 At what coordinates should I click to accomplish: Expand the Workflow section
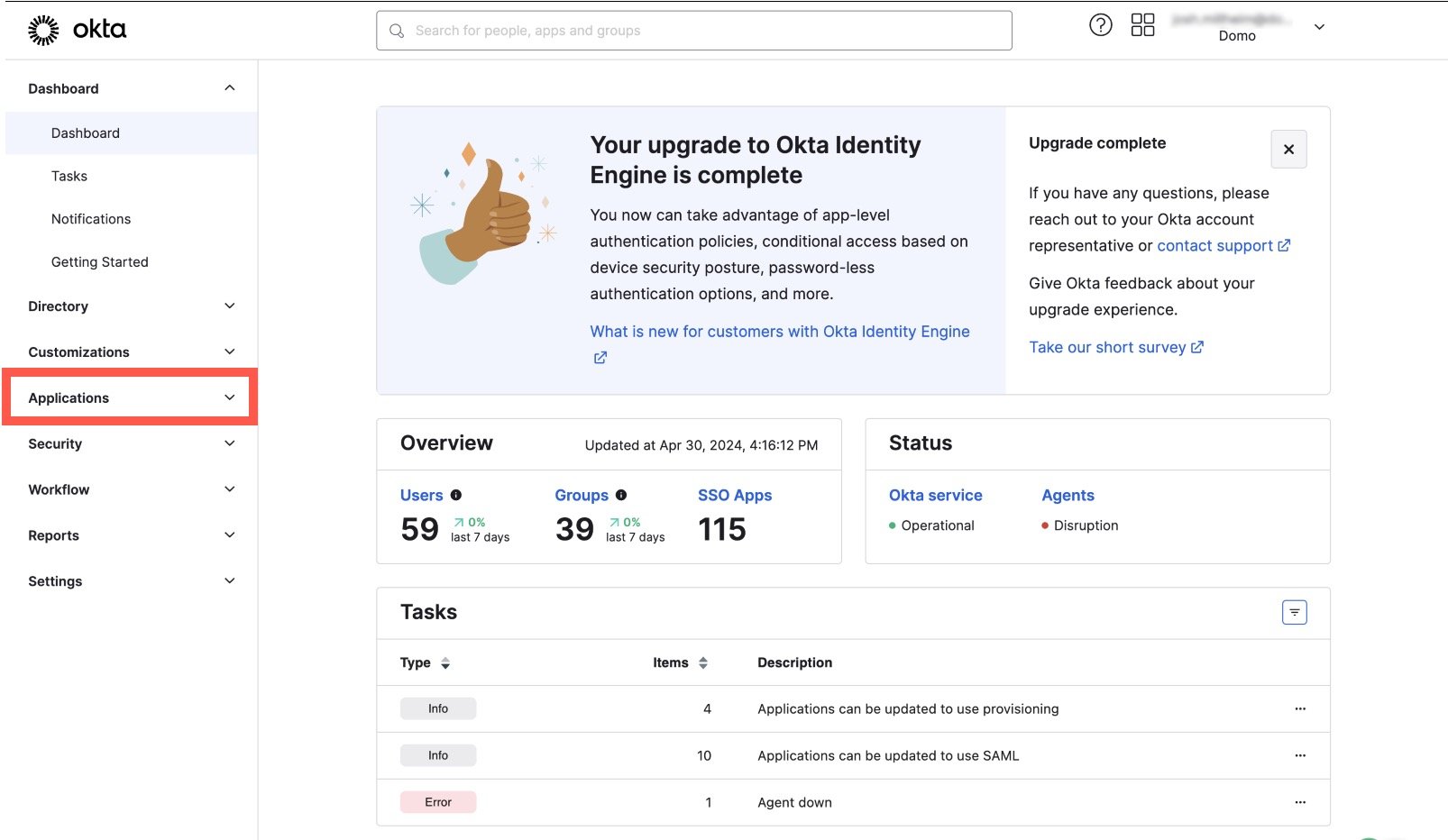coord(132,490)
